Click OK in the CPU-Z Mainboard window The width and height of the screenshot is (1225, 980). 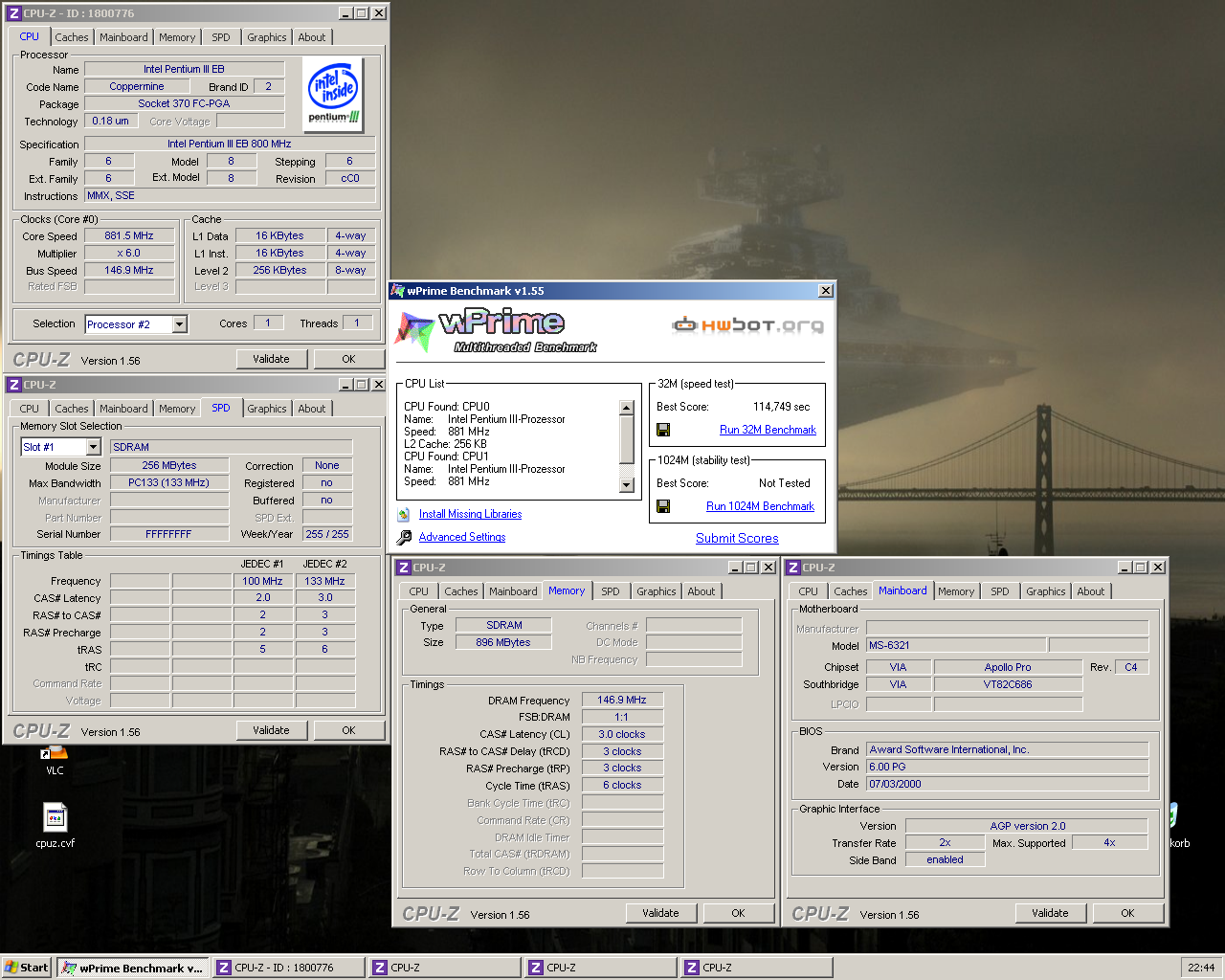coord(1128,913)
